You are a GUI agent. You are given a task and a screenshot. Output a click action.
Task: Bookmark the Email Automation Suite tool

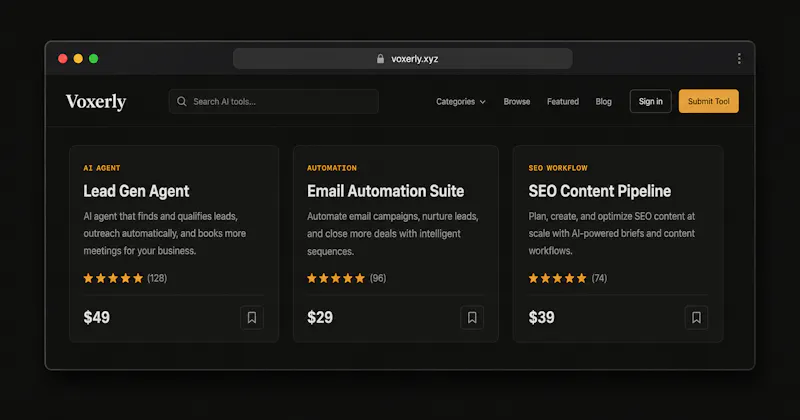click(x=472, y=317)
